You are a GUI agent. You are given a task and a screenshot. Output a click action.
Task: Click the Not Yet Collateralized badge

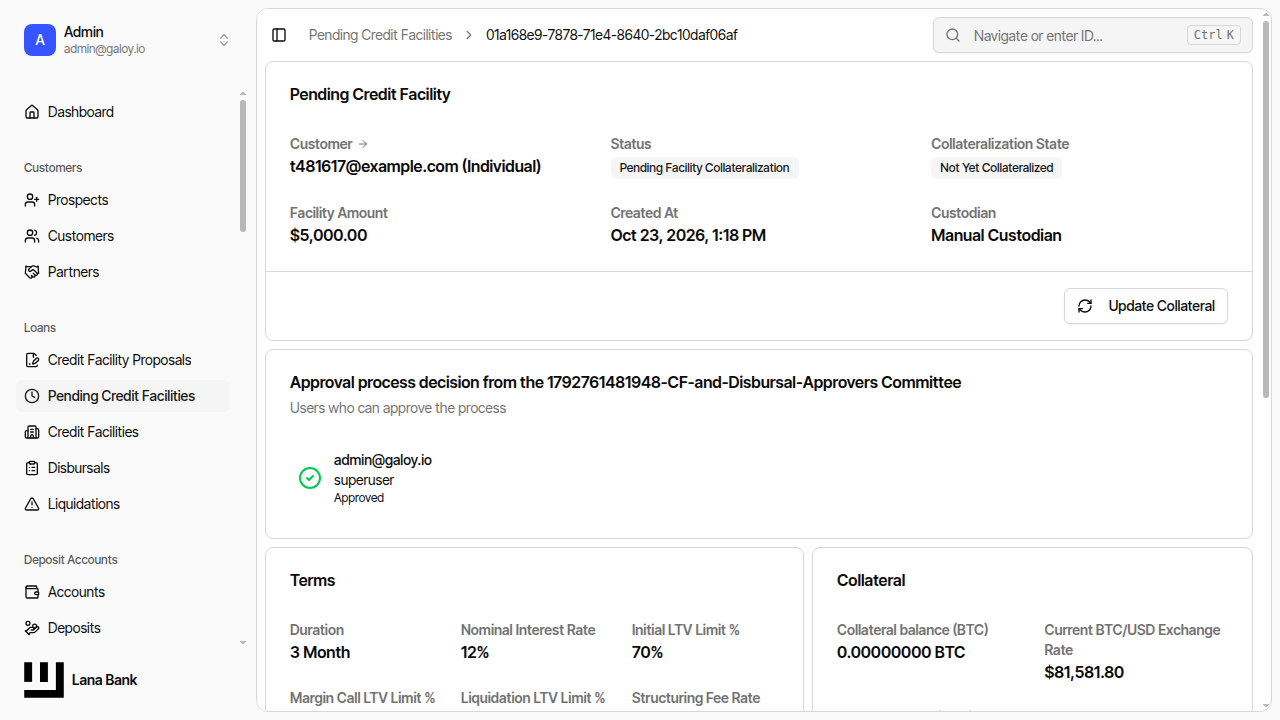point(996,168)
